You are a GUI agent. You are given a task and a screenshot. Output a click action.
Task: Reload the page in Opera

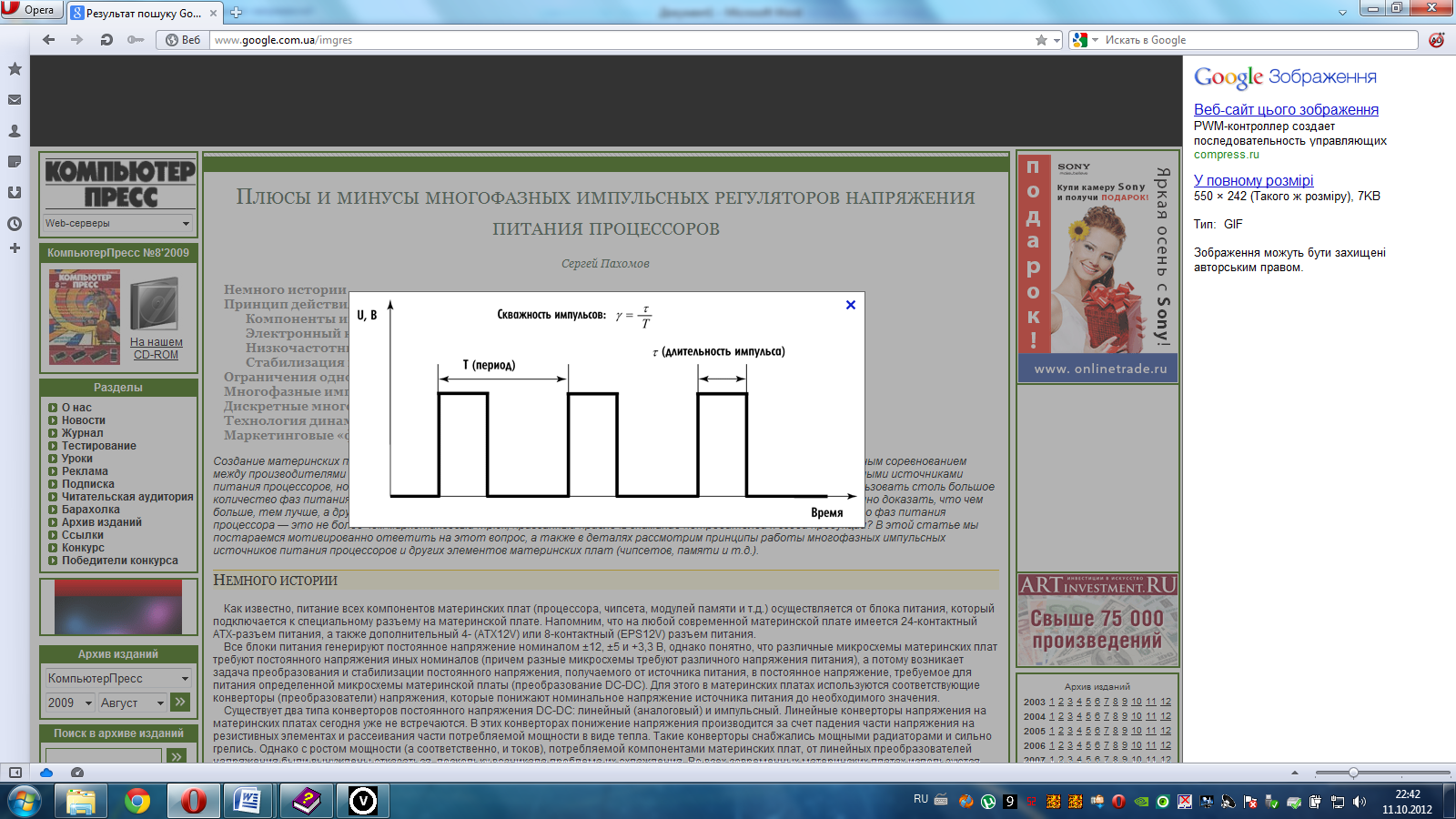[106, 40]
